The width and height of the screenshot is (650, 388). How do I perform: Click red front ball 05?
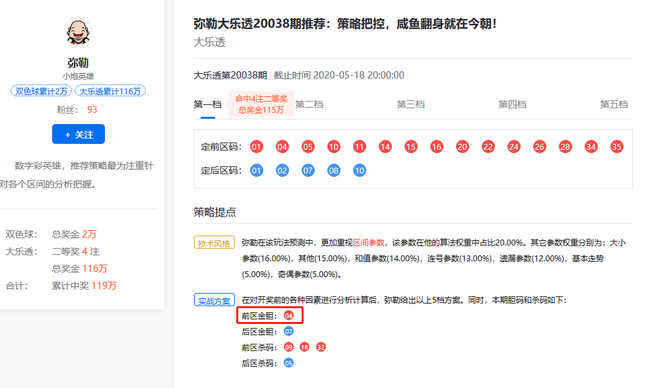[308, 146]
